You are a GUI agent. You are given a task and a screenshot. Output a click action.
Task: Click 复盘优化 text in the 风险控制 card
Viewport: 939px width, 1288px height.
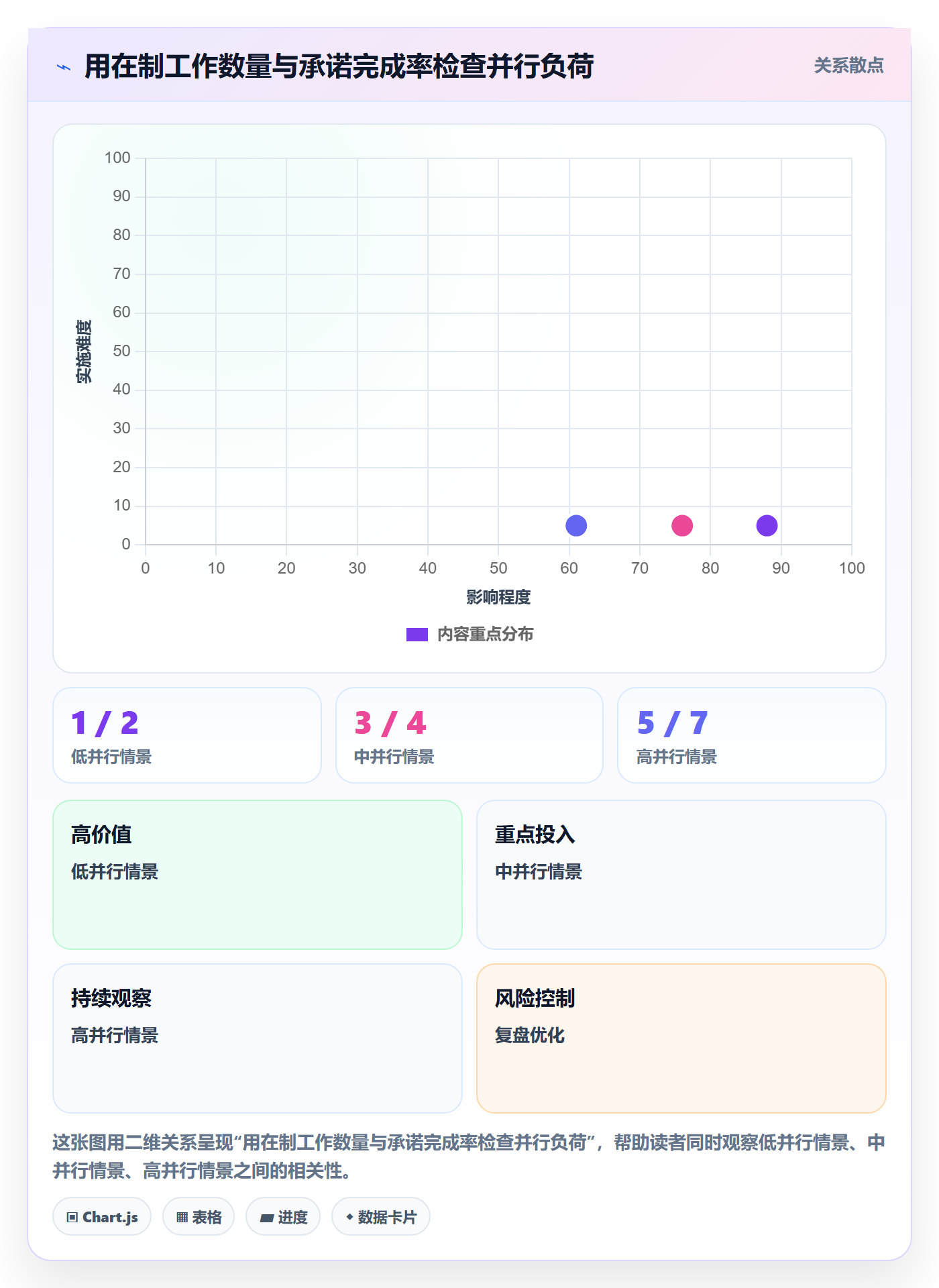coord(530,1035)
